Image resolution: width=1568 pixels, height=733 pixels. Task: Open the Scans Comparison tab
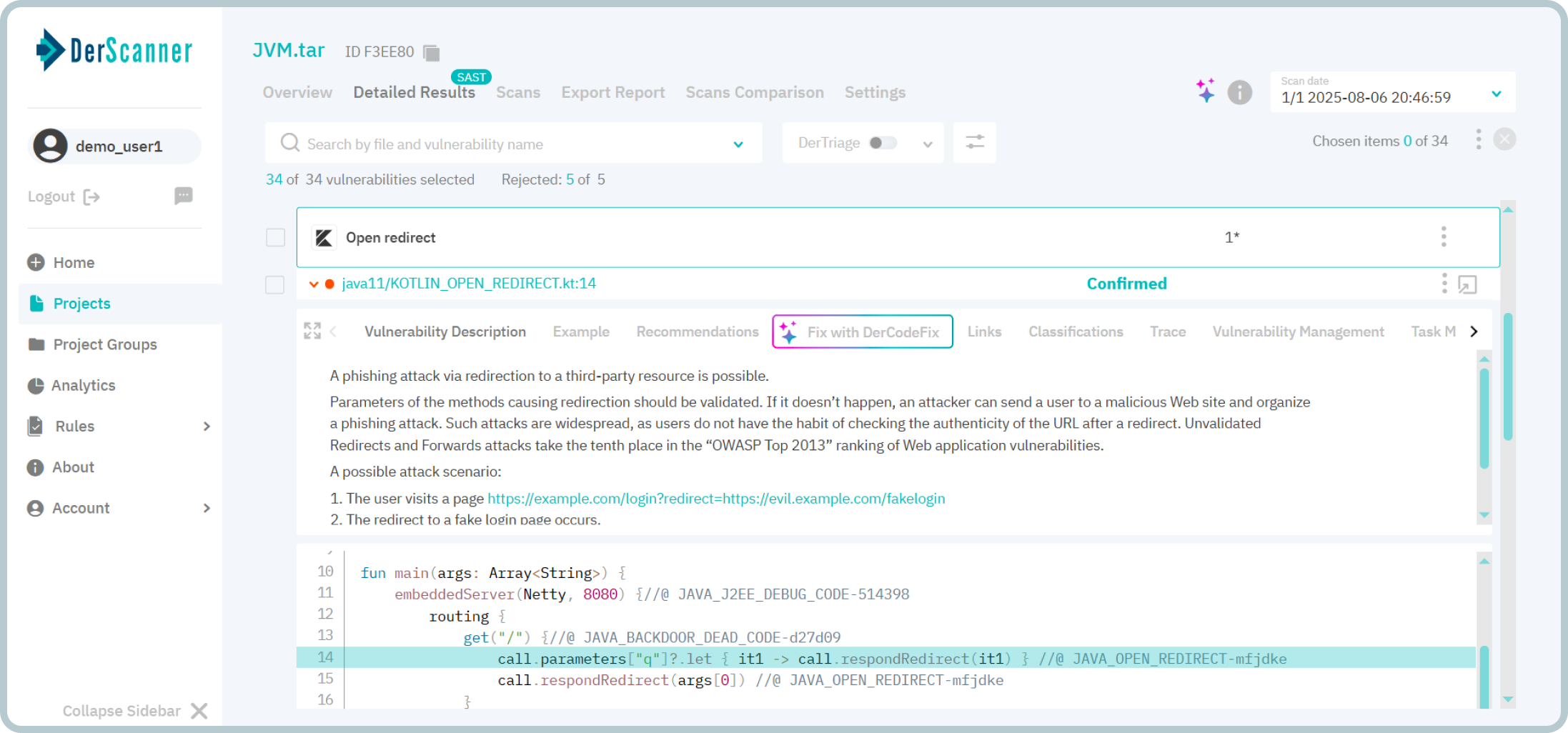coord(755,93)
